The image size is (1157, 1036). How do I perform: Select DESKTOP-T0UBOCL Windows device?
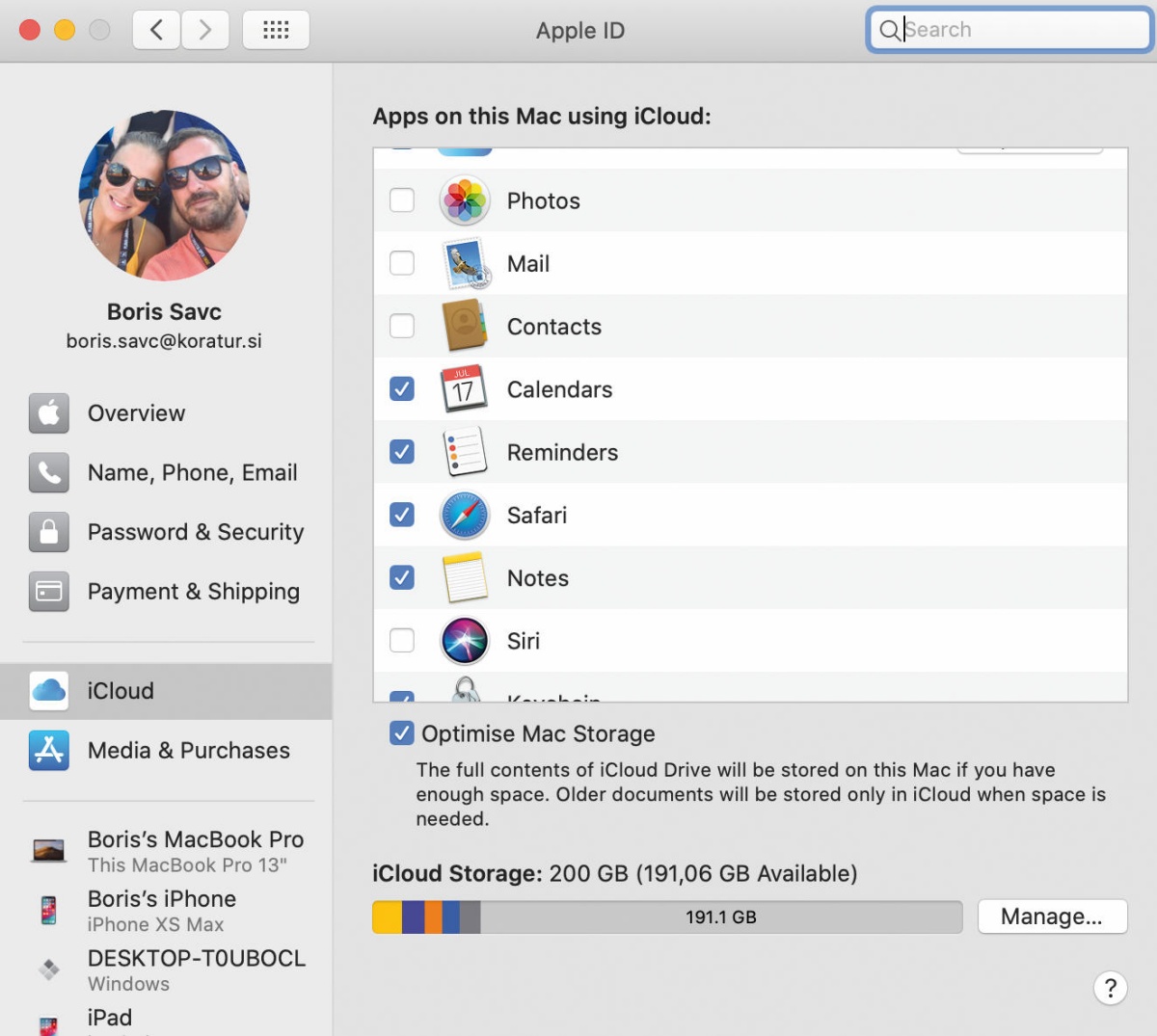166,970
